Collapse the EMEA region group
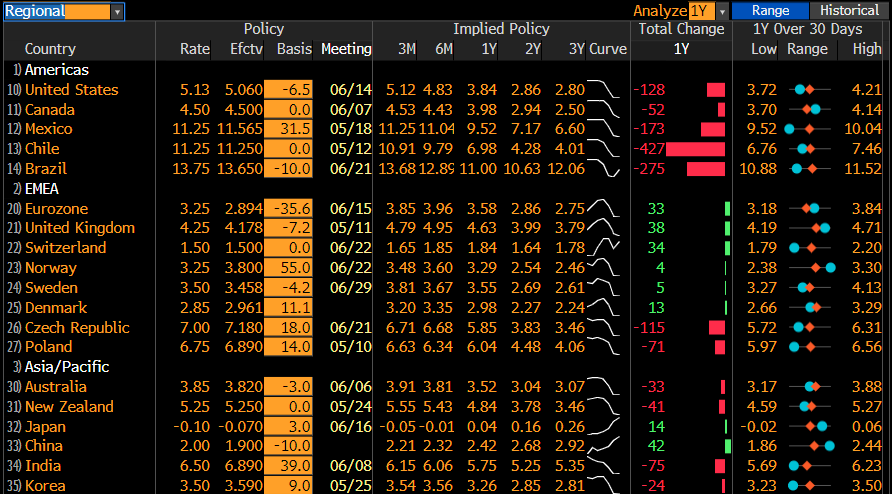Screen dimensions: 892x494 42,188
